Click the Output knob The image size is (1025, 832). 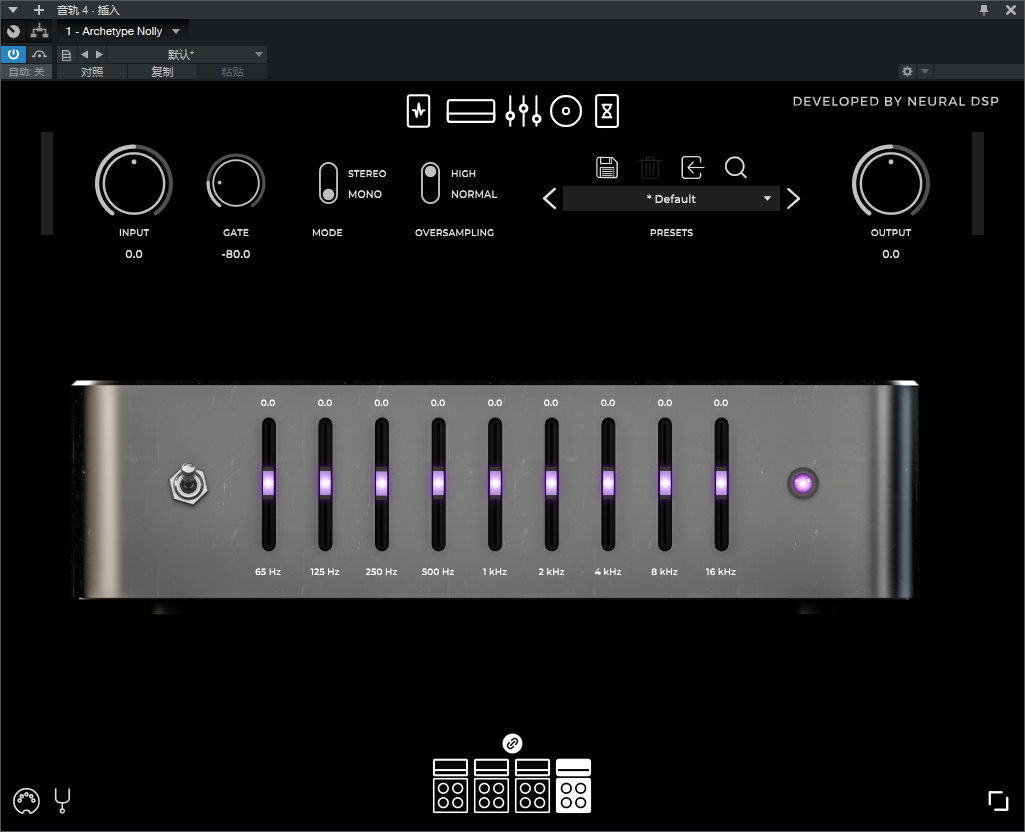(x=890, y=182)
